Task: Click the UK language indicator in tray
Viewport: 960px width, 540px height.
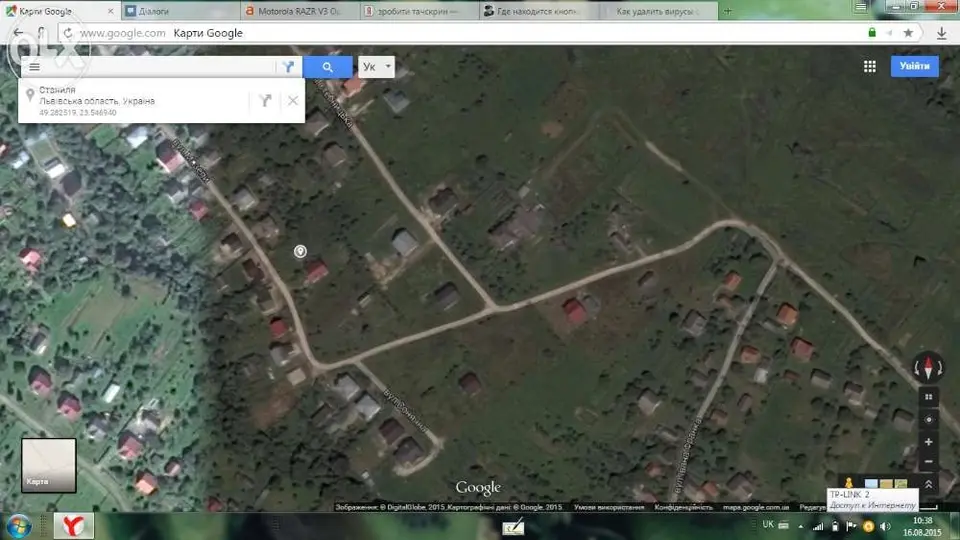Action: click(x=768, y=525)
